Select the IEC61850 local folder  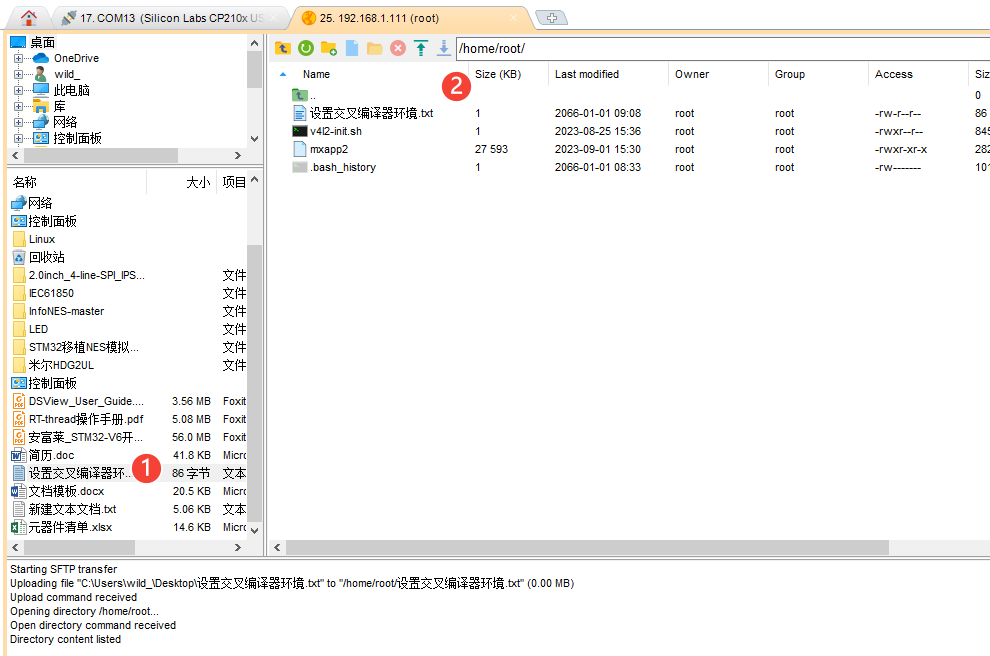(51, 294)
